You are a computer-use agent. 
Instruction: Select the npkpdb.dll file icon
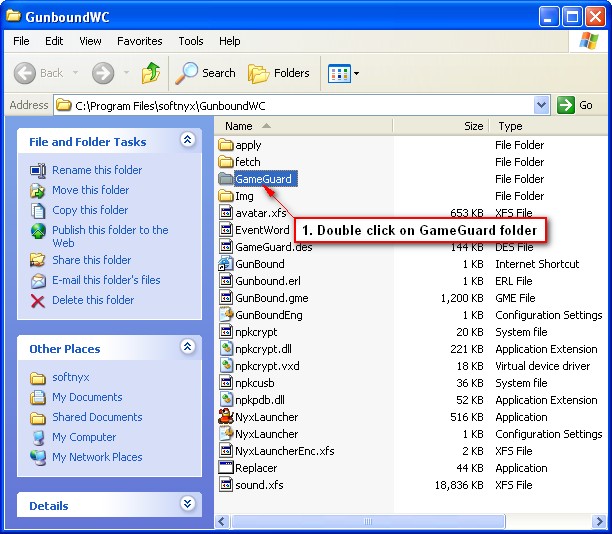[226, 400]
